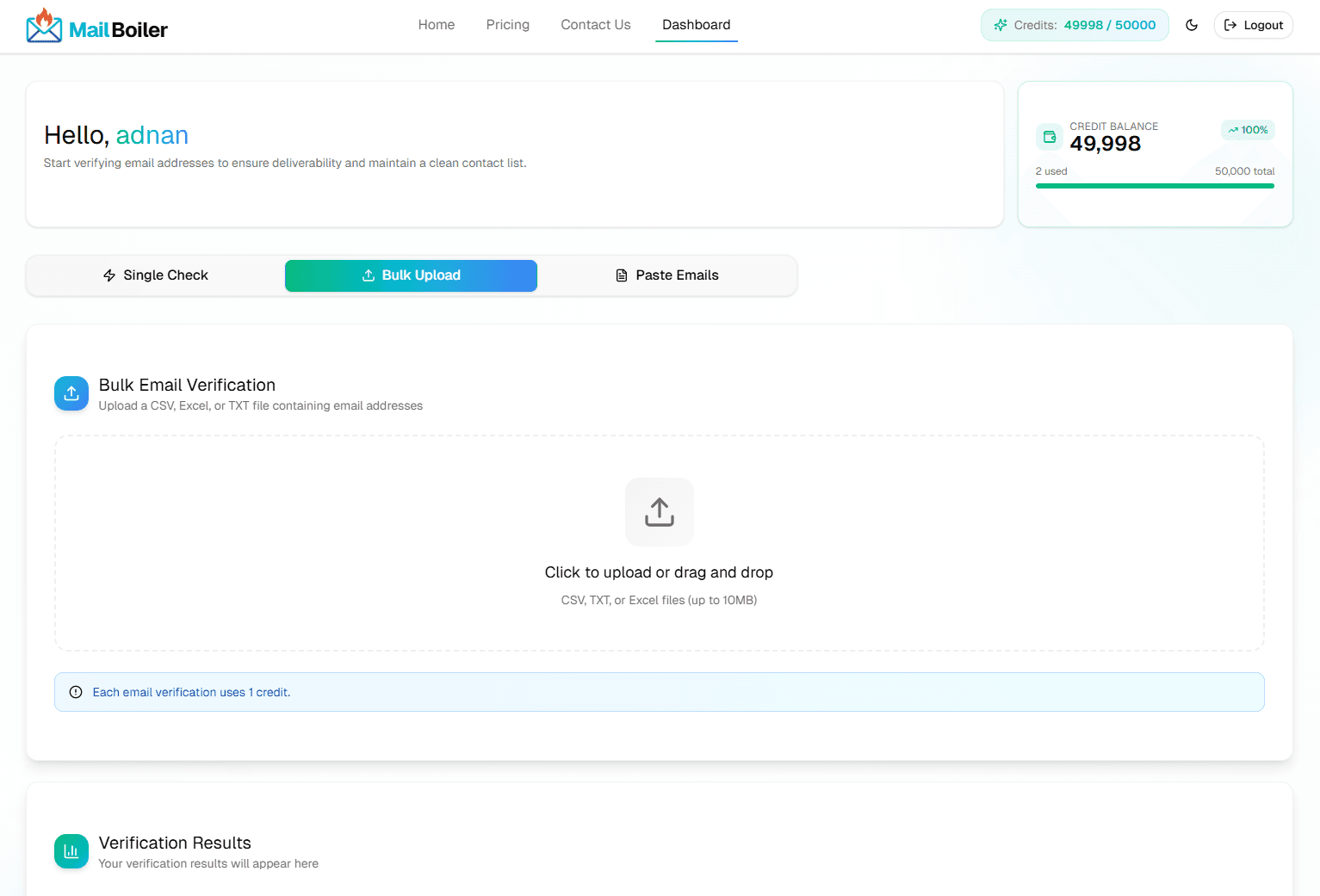Click the Home navigation link
Image resolution: width=1320 pixels, height=896 pixels.
(x=436, y=25)
